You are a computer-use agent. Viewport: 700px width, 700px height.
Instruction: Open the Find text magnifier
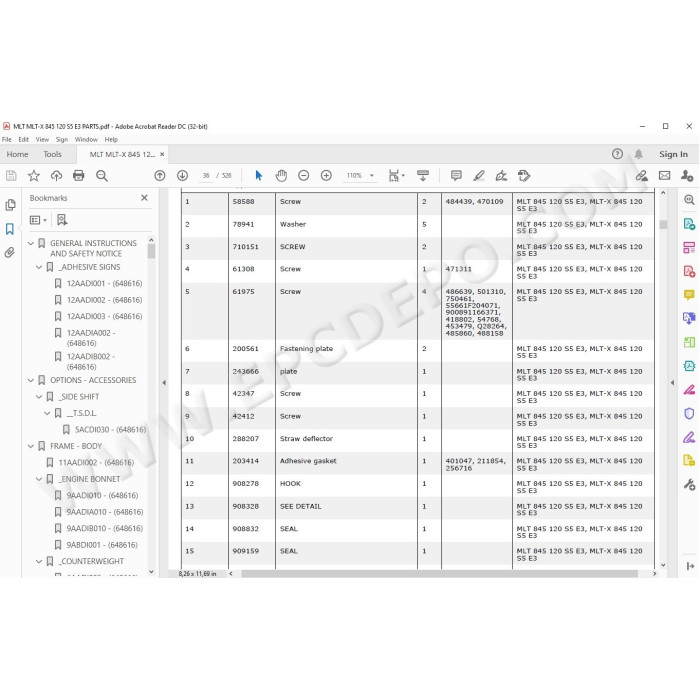[102, 176]
